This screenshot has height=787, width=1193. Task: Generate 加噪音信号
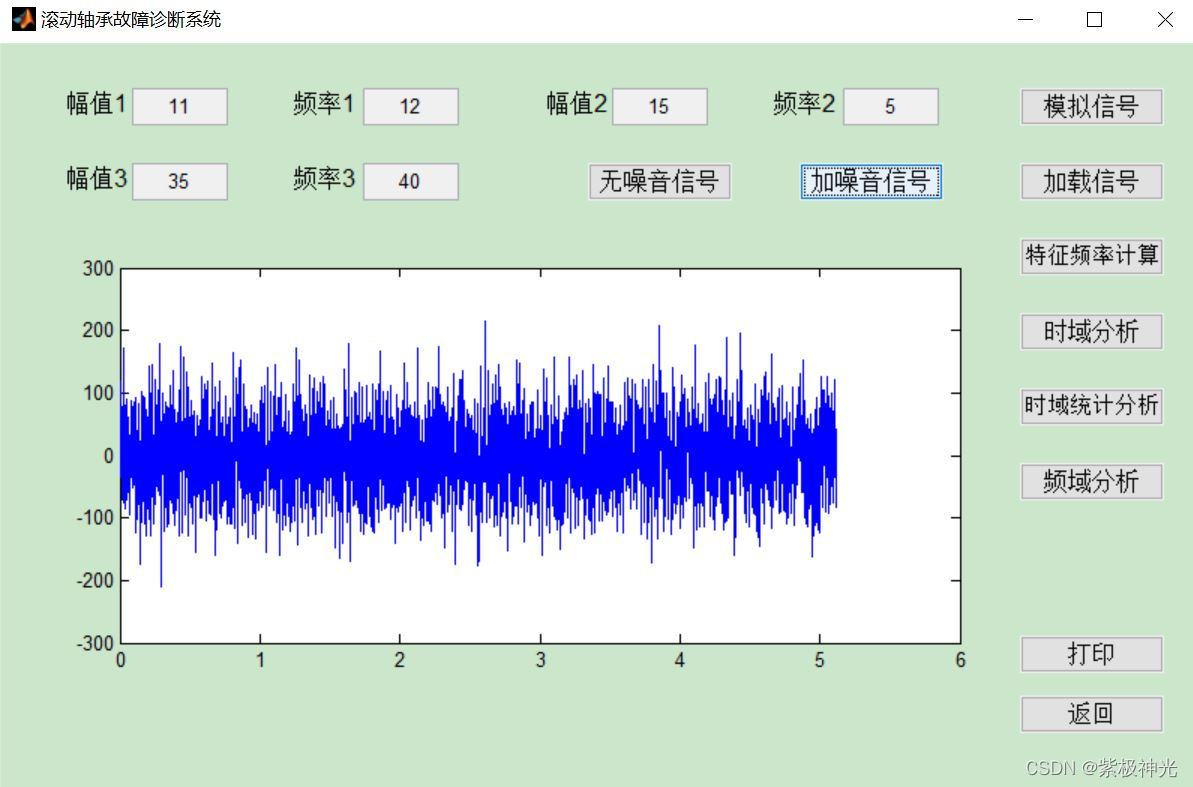click(x=871, y=182)
